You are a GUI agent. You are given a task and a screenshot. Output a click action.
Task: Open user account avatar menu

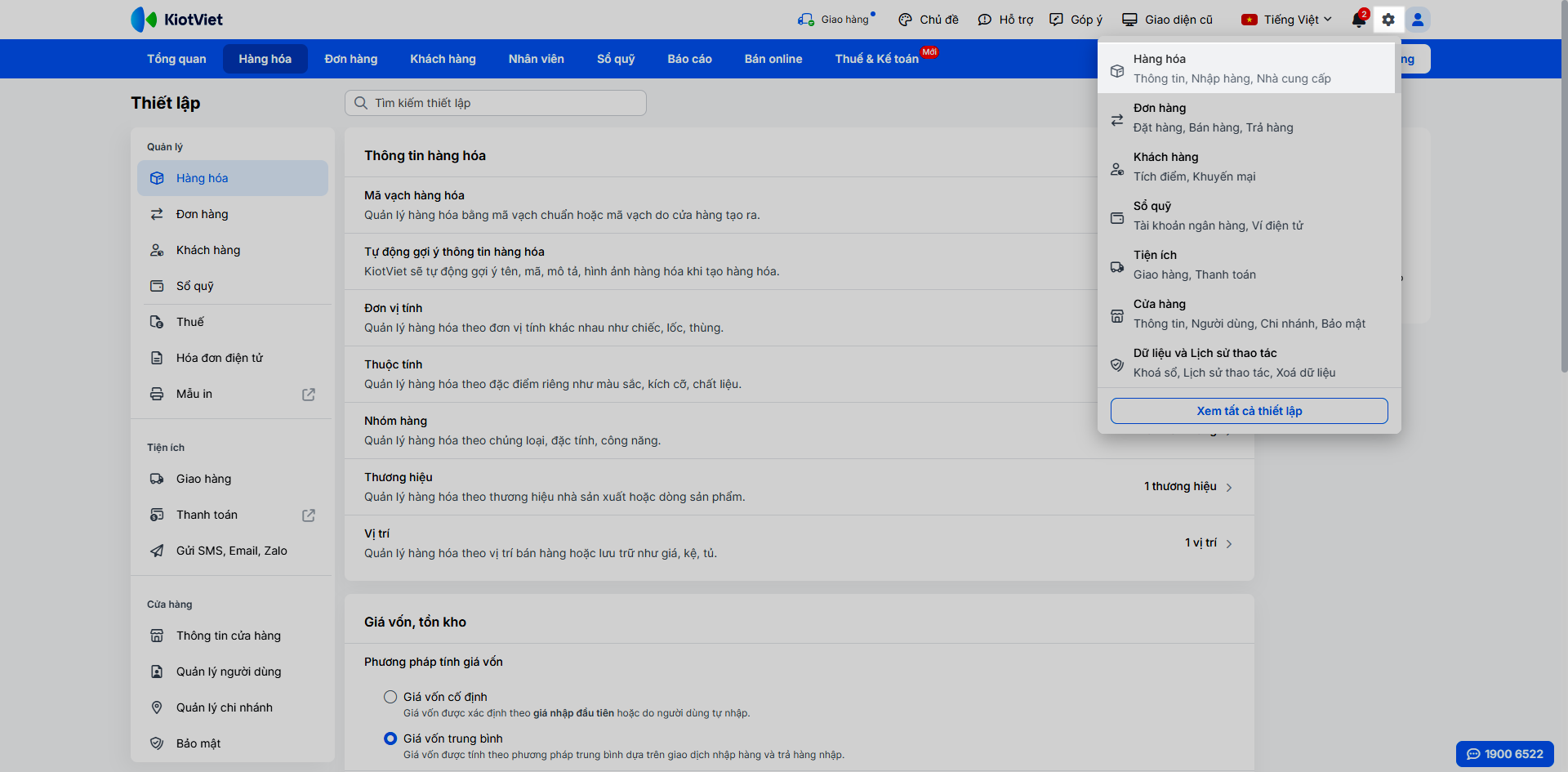pos(1418,20)
